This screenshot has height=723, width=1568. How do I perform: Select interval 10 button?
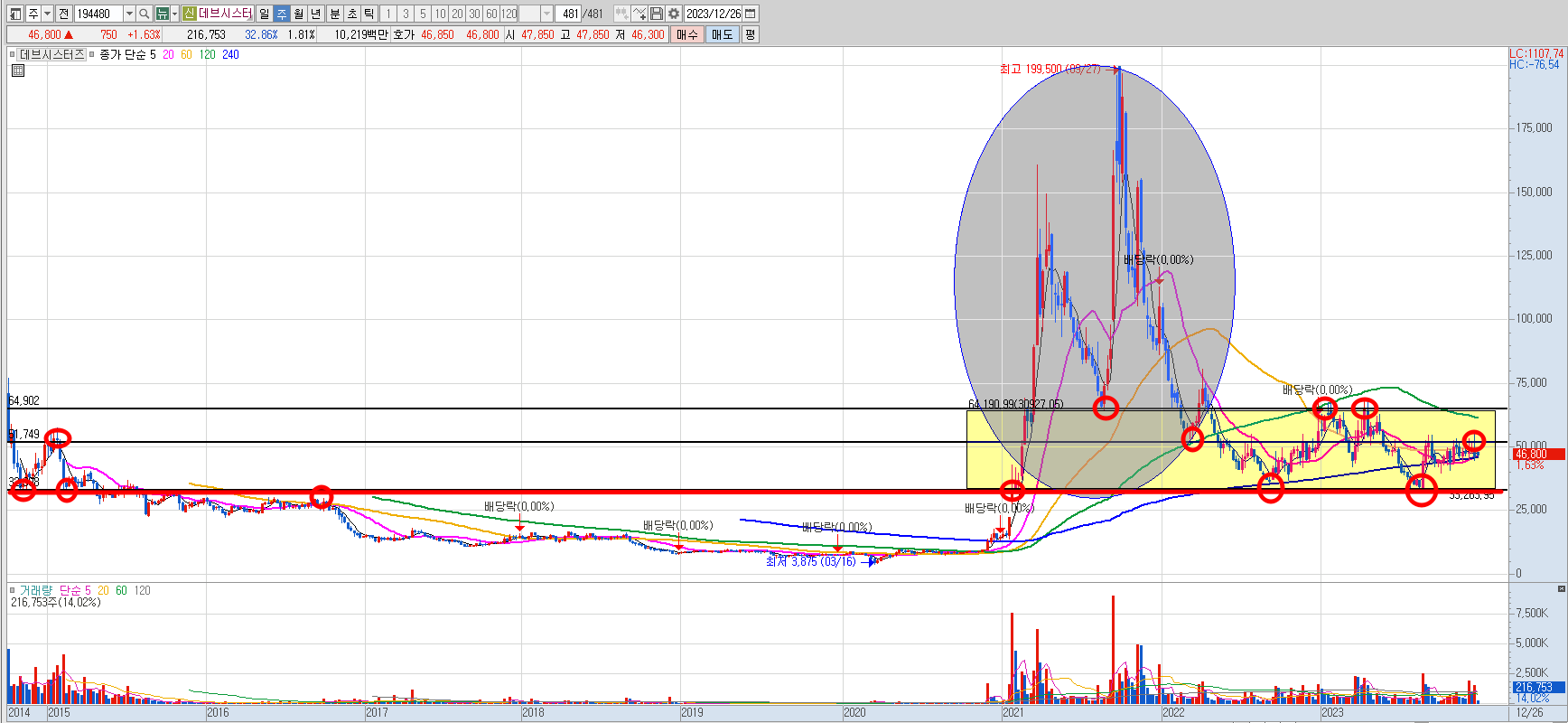click(x=440, y=14)
